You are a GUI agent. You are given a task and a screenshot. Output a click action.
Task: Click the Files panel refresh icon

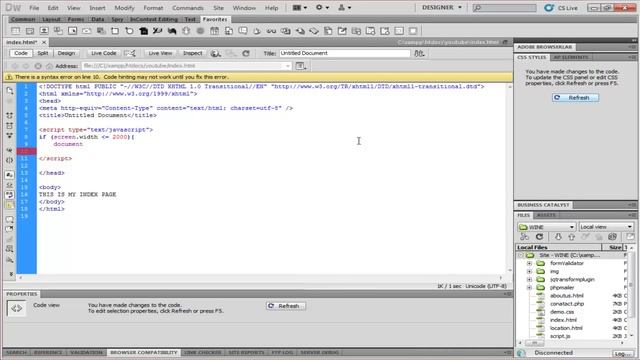coord(539,237)
